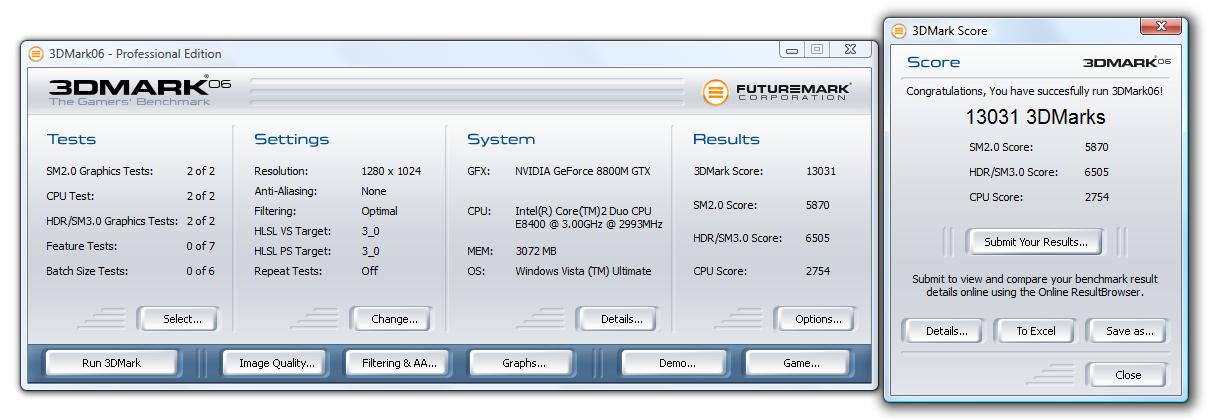Image resolution: width=1208 pixels, height=420 pixels.
Task: Click the Futuremark Corporation logo
Action: pos(777,92)
